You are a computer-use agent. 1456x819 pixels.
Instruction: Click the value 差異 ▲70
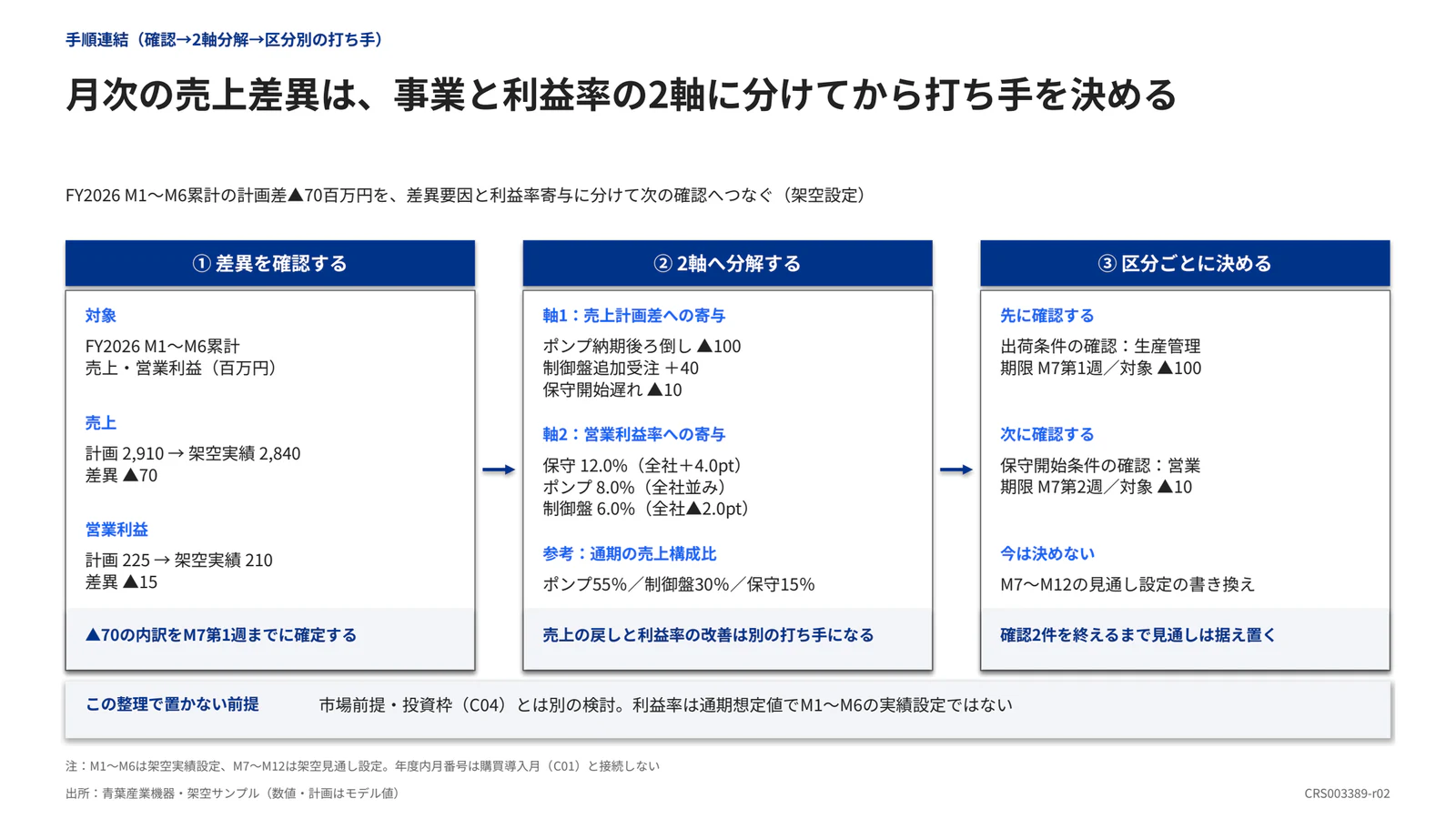[x=122, y=475]
